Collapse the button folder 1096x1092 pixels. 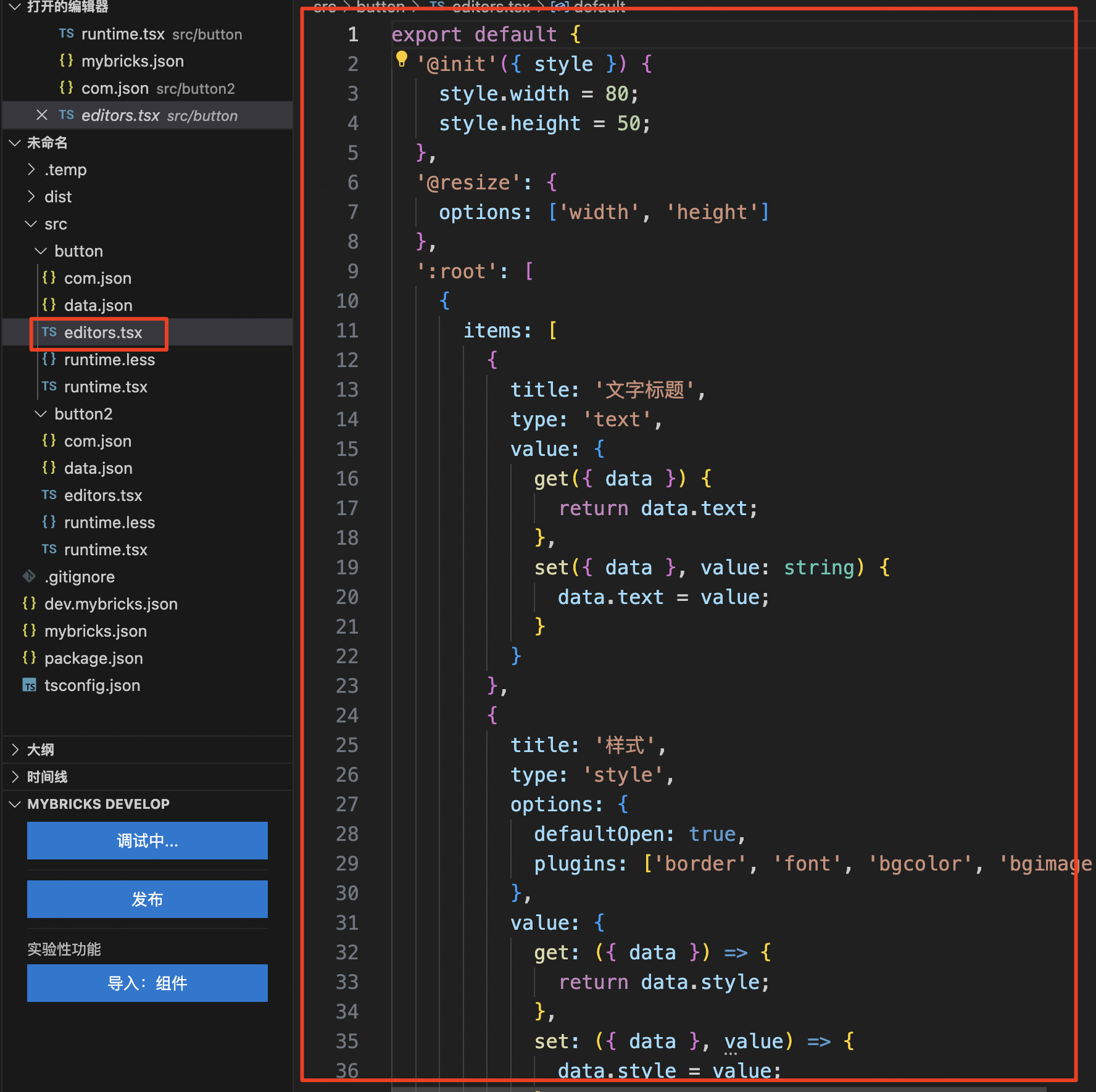[41, 251]
